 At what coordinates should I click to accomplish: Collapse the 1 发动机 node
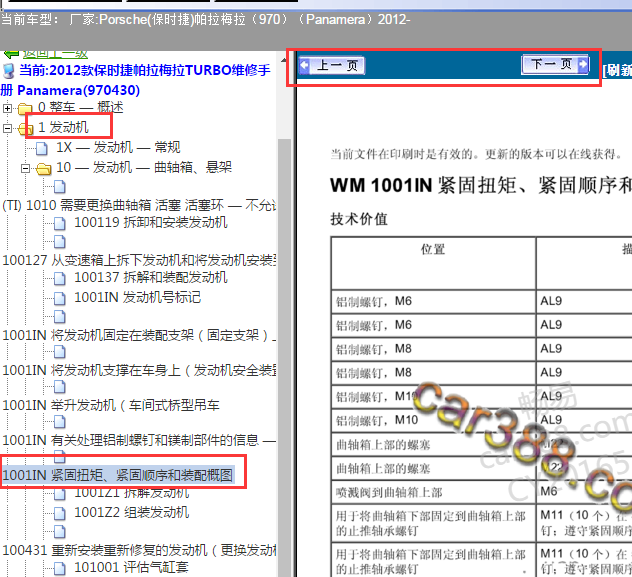point(7,128)
